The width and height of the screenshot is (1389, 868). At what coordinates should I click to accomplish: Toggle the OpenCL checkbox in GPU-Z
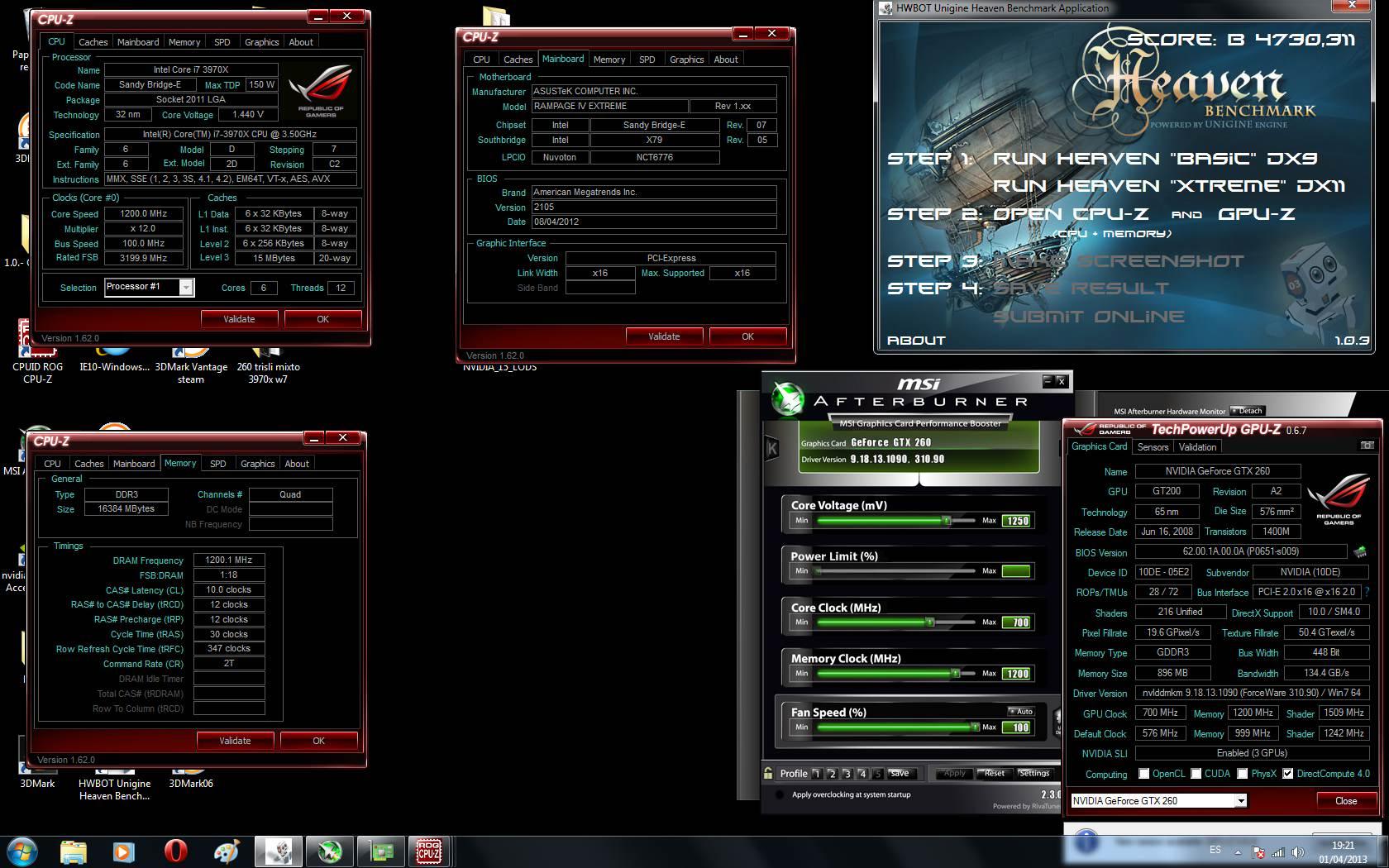(1143, 774)
